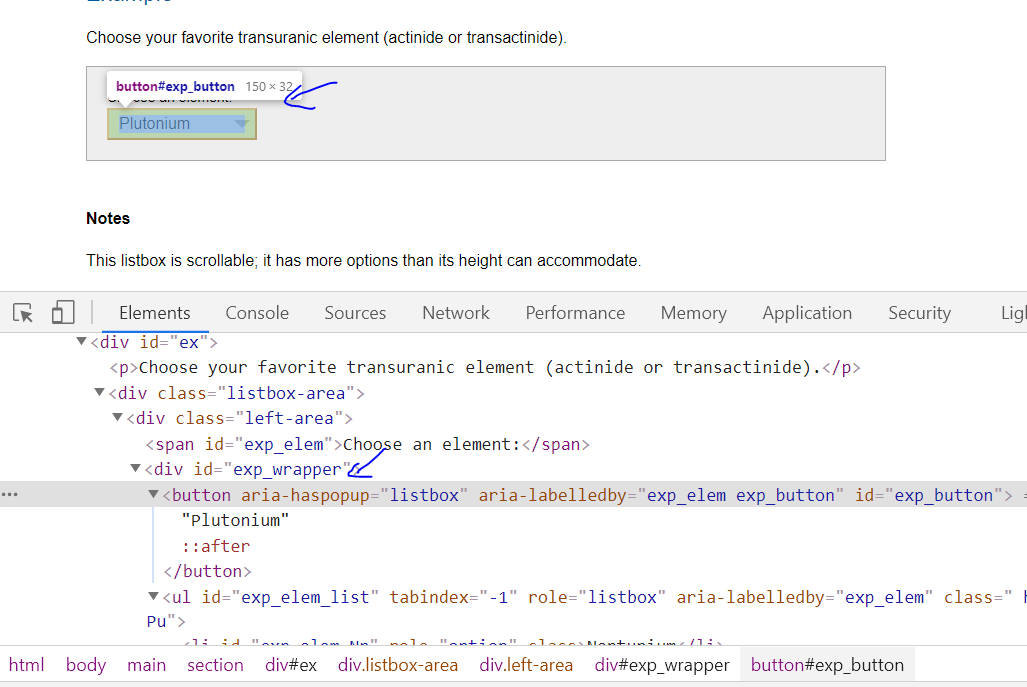Collapse the button#exp_button element
The image size is (1027, 687).
point(152,493)
